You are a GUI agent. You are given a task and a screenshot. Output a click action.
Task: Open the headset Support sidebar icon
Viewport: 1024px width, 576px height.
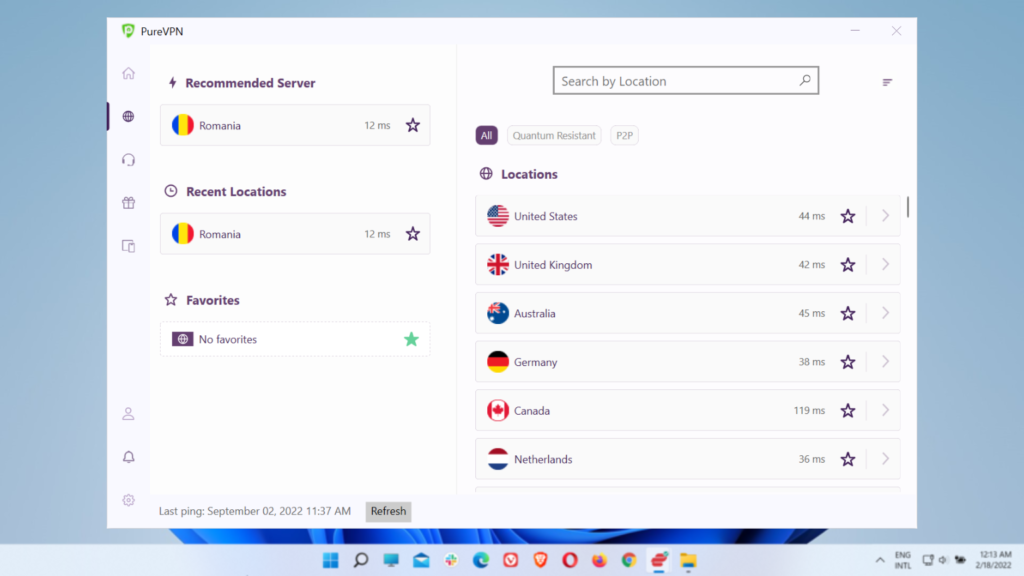[129, 159]
